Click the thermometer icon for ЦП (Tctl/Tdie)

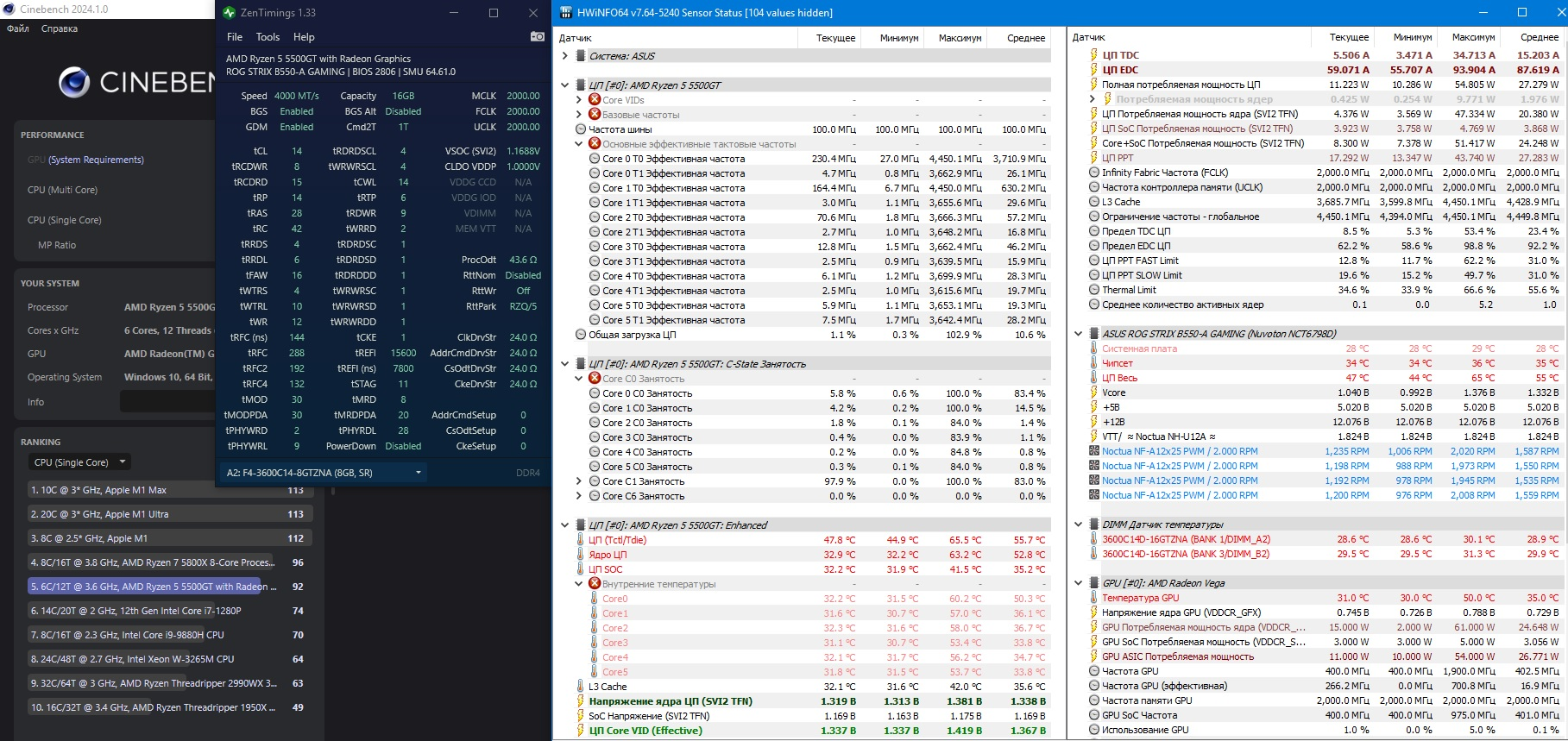click(581, 540)
